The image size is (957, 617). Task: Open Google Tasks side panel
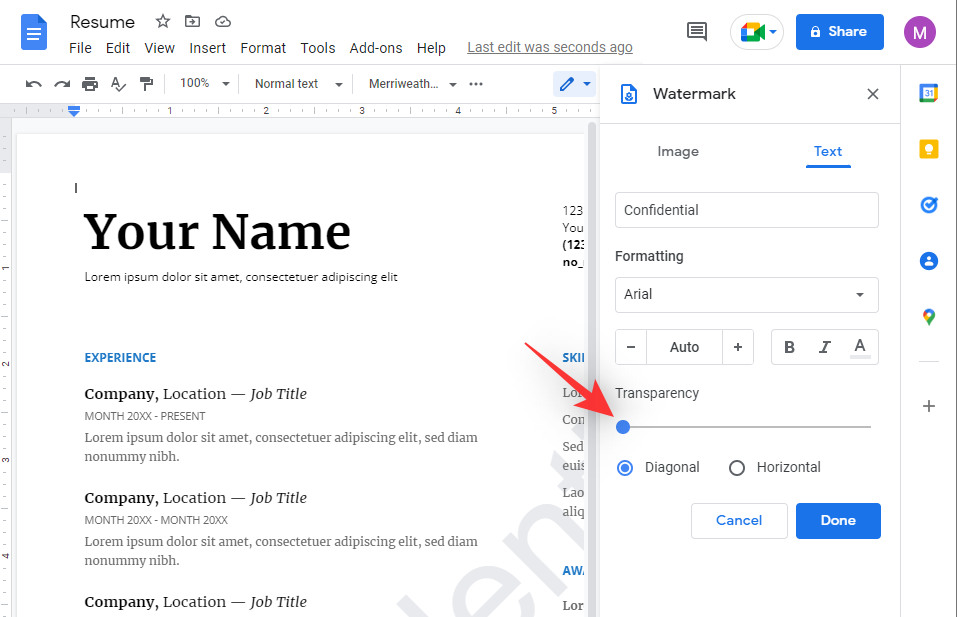[x=928, y=205]
